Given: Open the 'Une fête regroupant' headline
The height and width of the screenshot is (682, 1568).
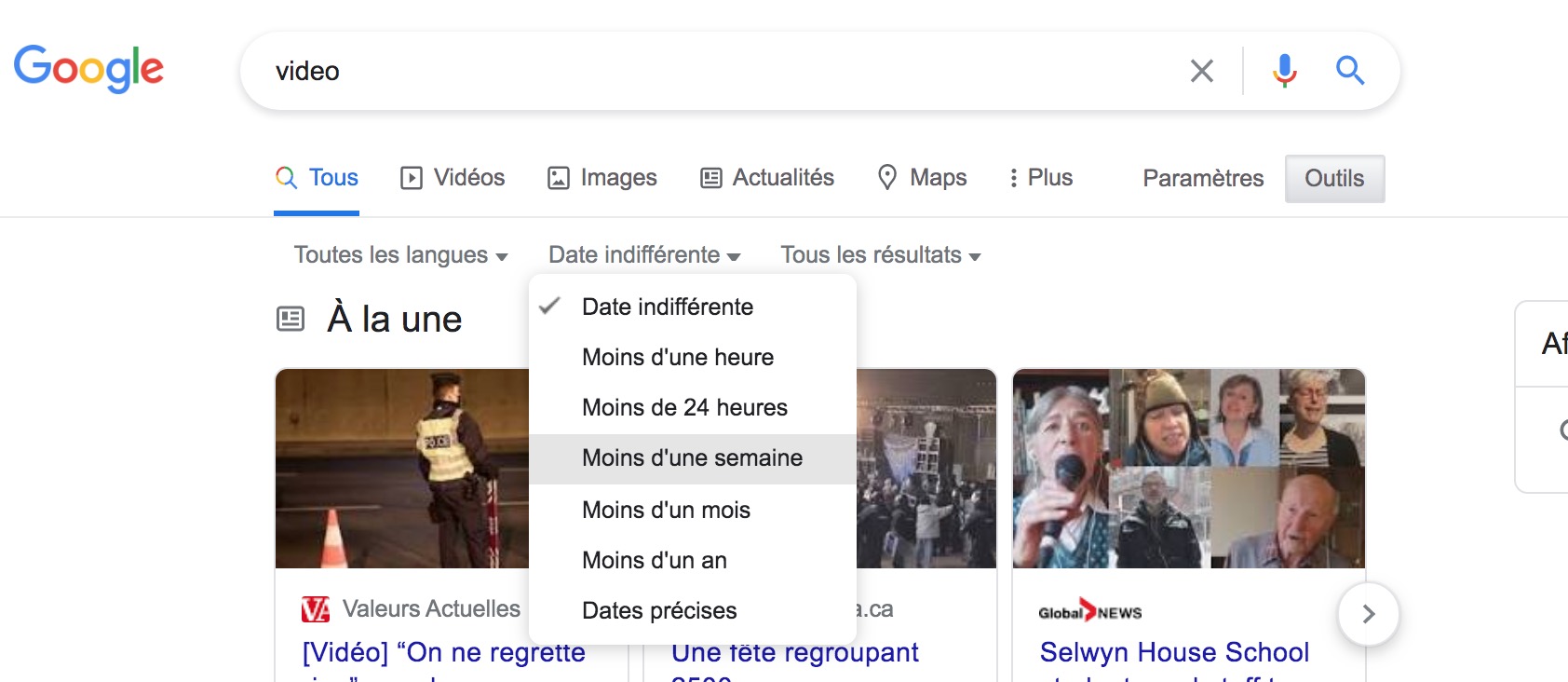Looking at the screenshot, I should tap(795, 652).
